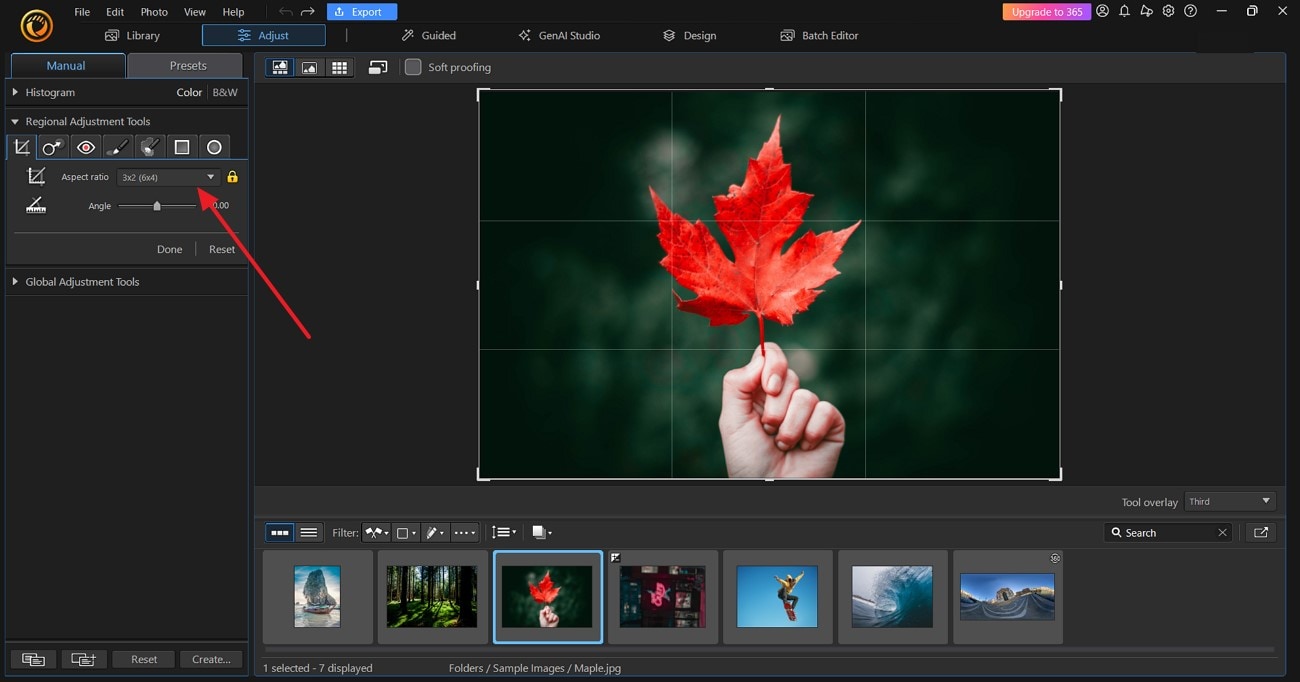
Task: Switch to the Guided module
Action: (x=428, y=35)
